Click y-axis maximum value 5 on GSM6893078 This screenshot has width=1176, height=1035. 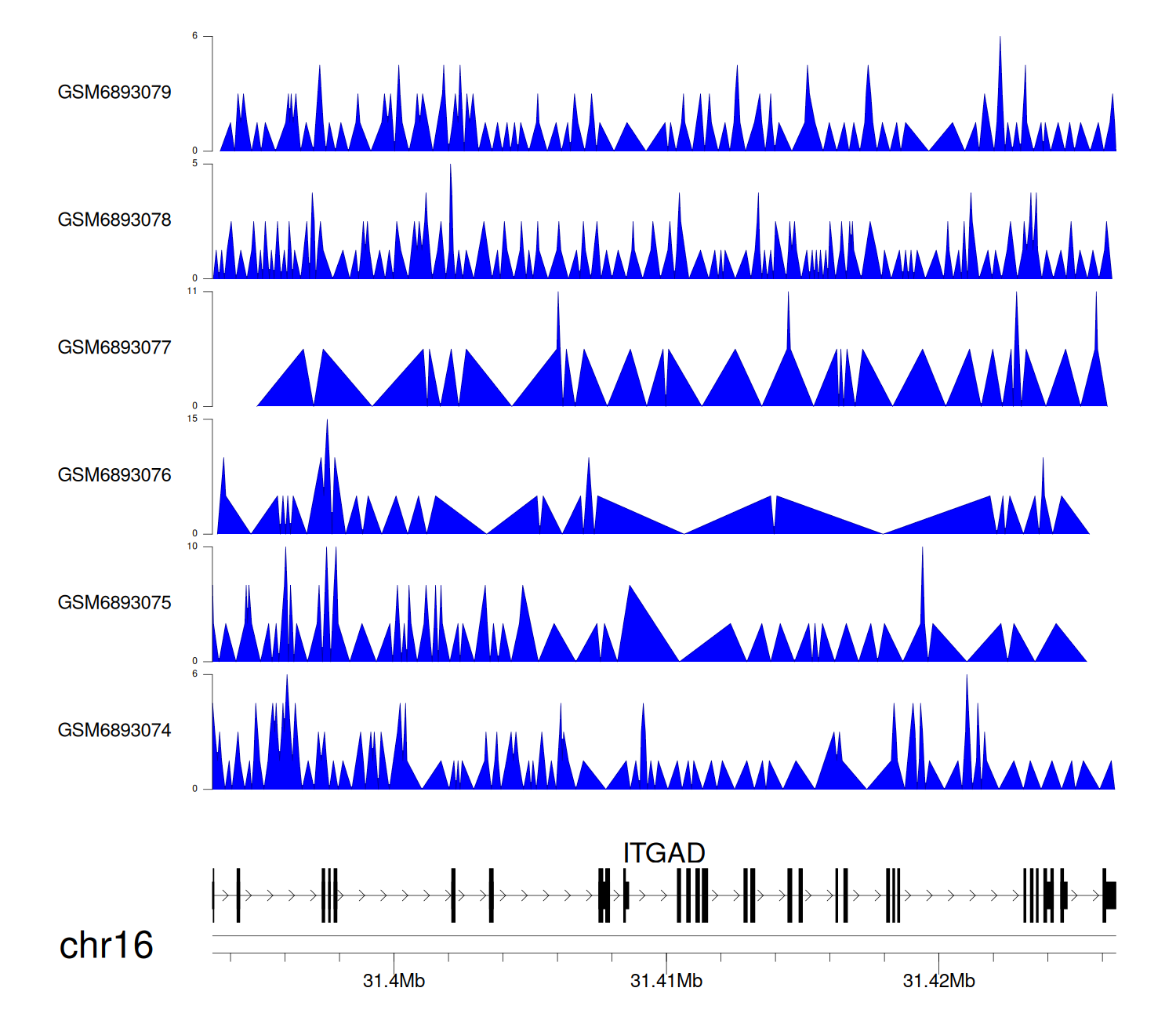[x=195, y=164]
